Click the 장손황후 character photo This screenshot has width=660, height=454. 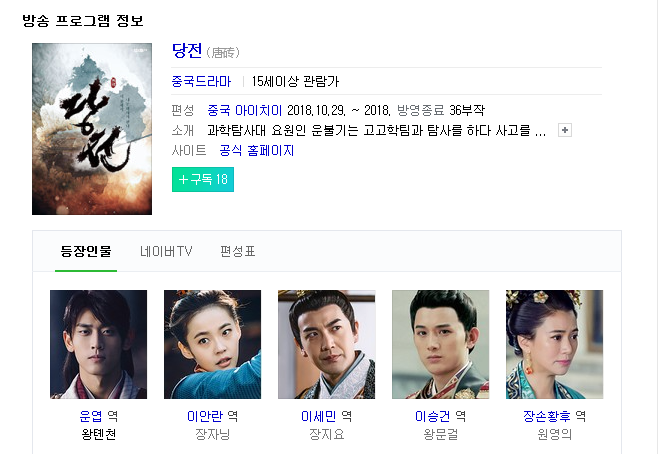pos(554,344)
